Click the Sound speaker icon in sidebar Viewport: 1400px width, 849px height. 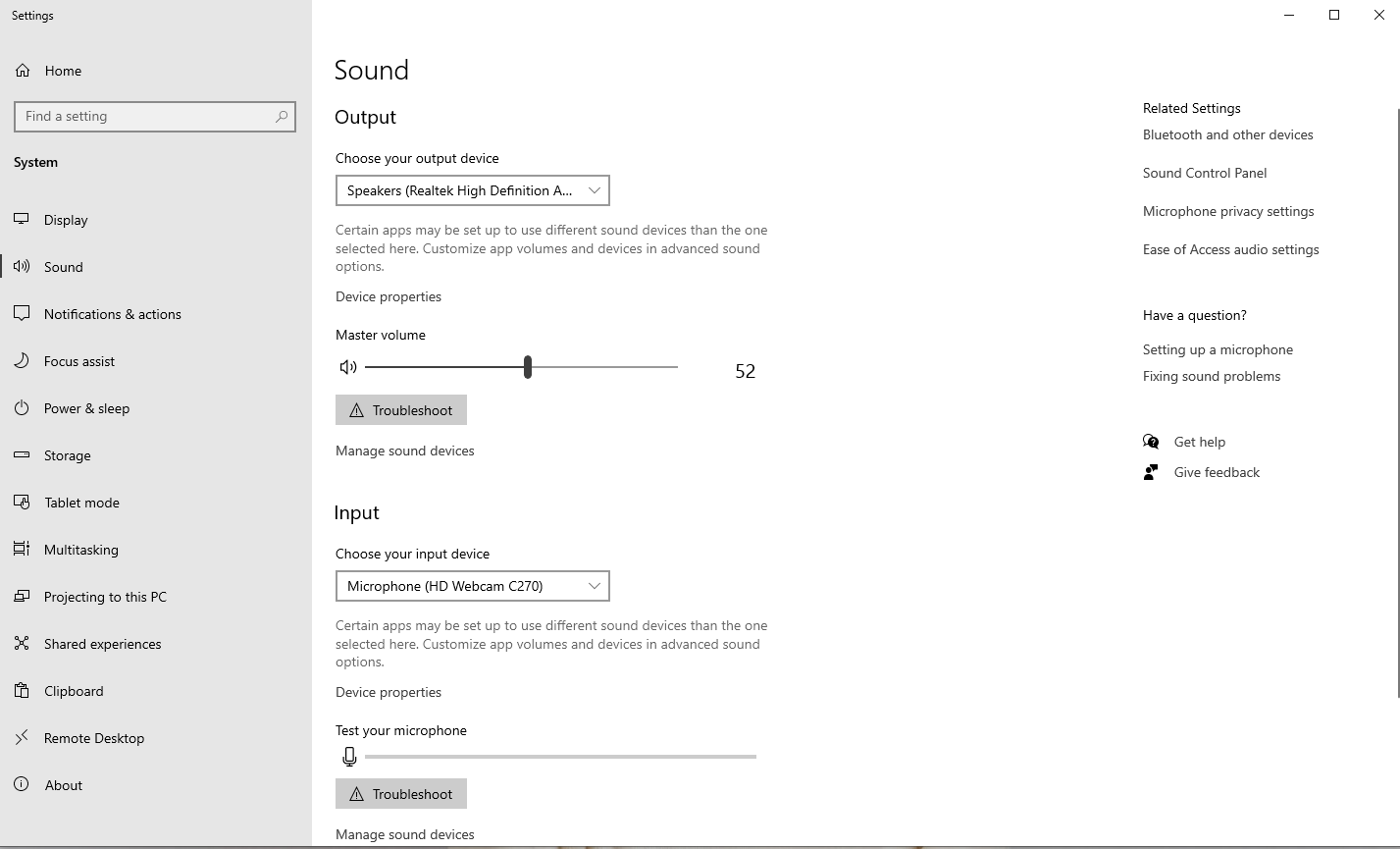(22, 267)
